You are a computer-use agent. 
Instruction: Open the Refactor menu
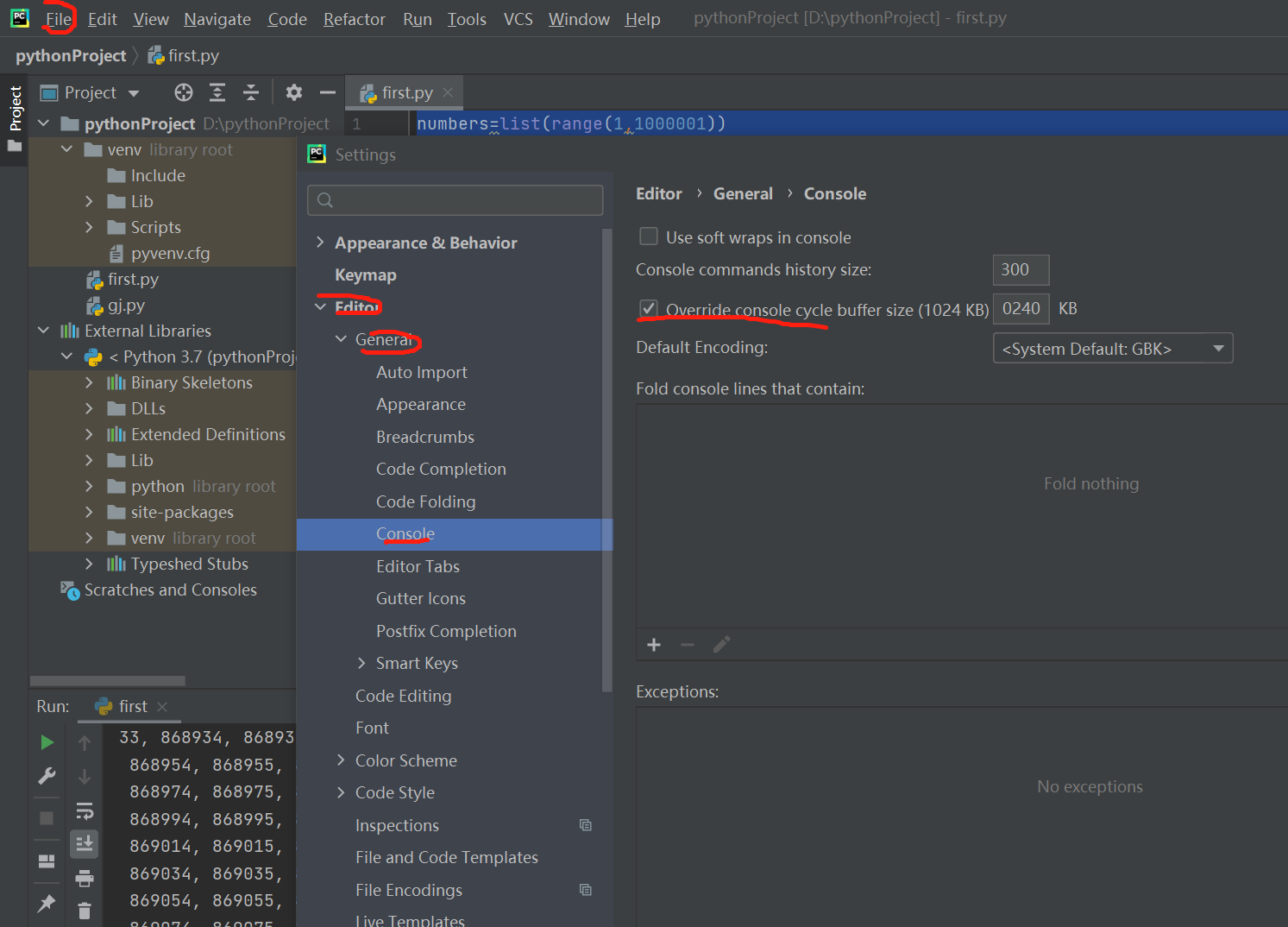point(354,19)
